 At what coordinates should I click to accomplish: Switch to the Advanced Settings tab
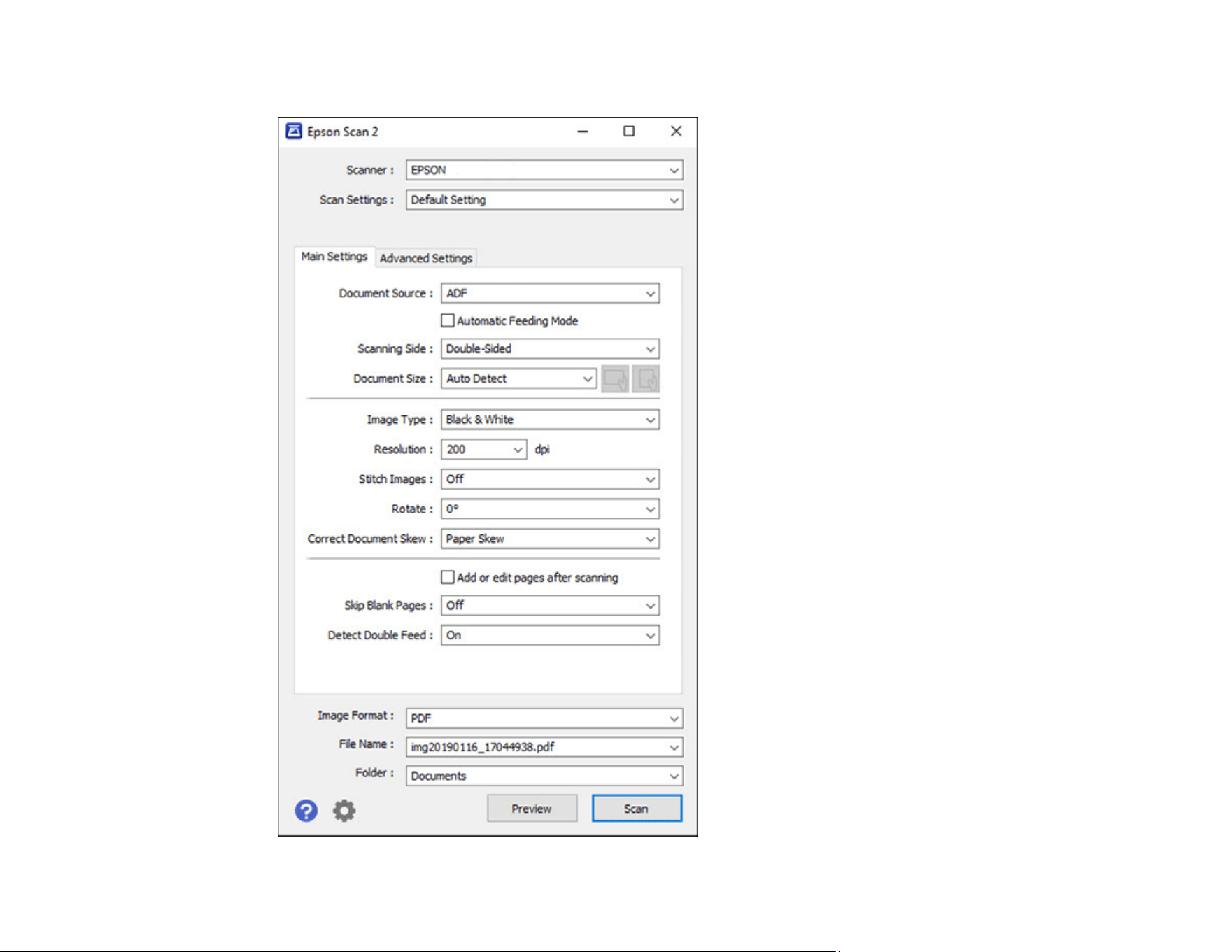point(426,258)
